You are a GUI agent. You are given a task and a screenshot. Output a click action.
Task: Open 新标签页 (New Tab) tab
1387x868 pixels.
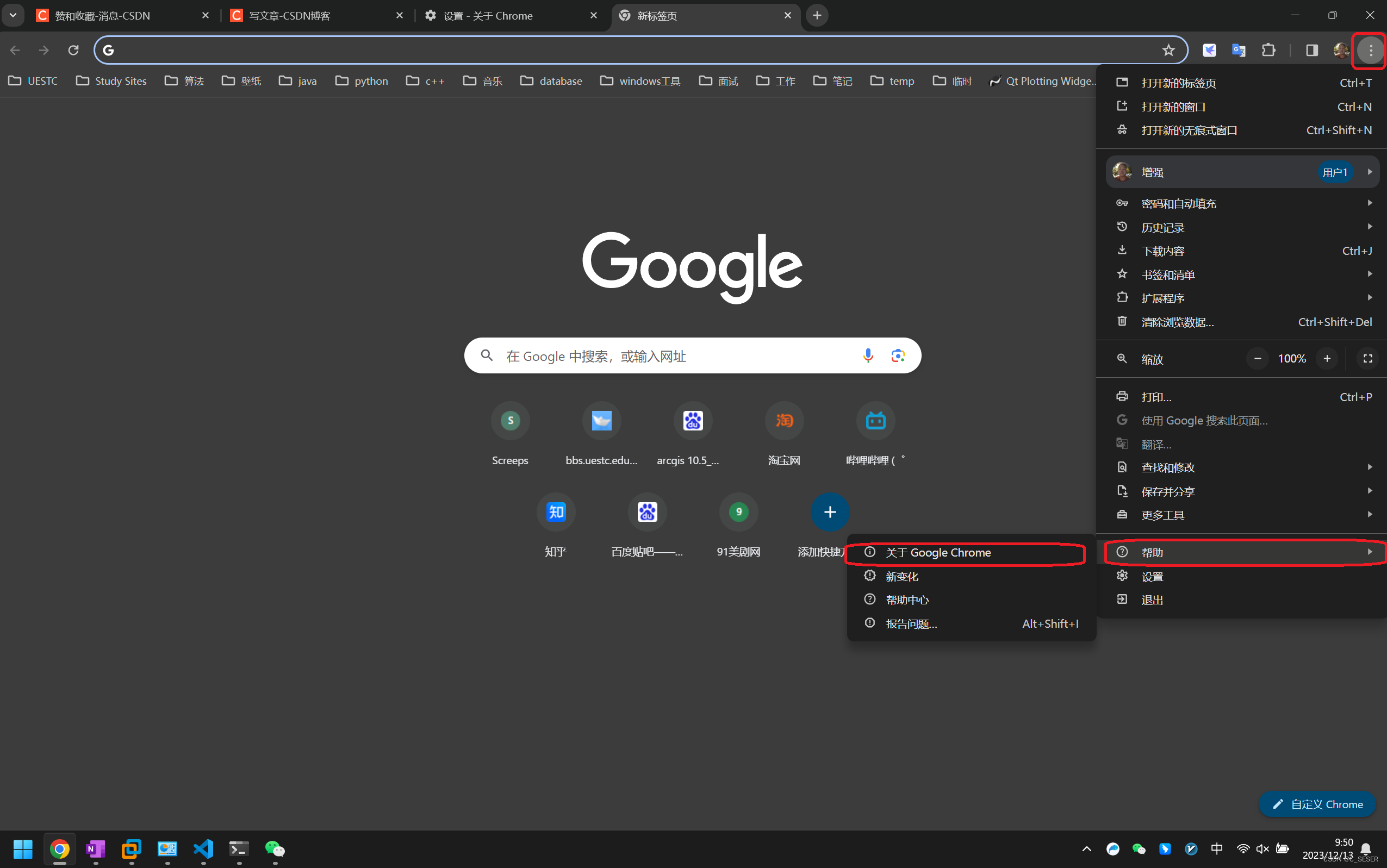[x=700, y=15]
